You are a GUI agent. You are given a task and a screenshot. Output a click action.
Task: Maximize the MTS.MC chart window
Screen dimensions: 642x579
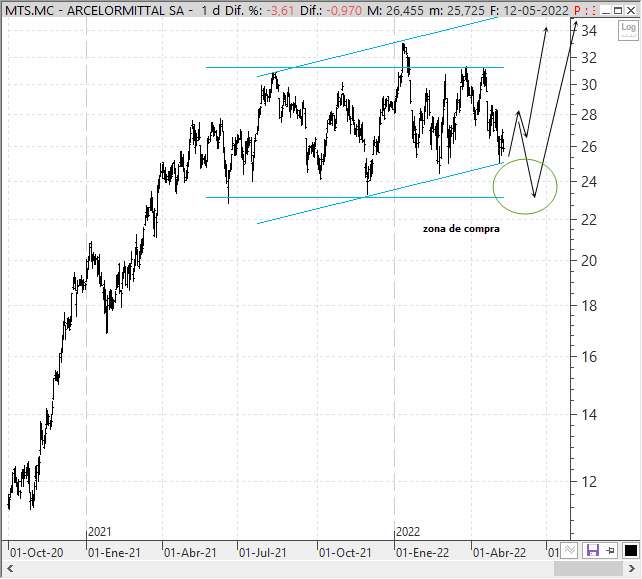[618, 10]
